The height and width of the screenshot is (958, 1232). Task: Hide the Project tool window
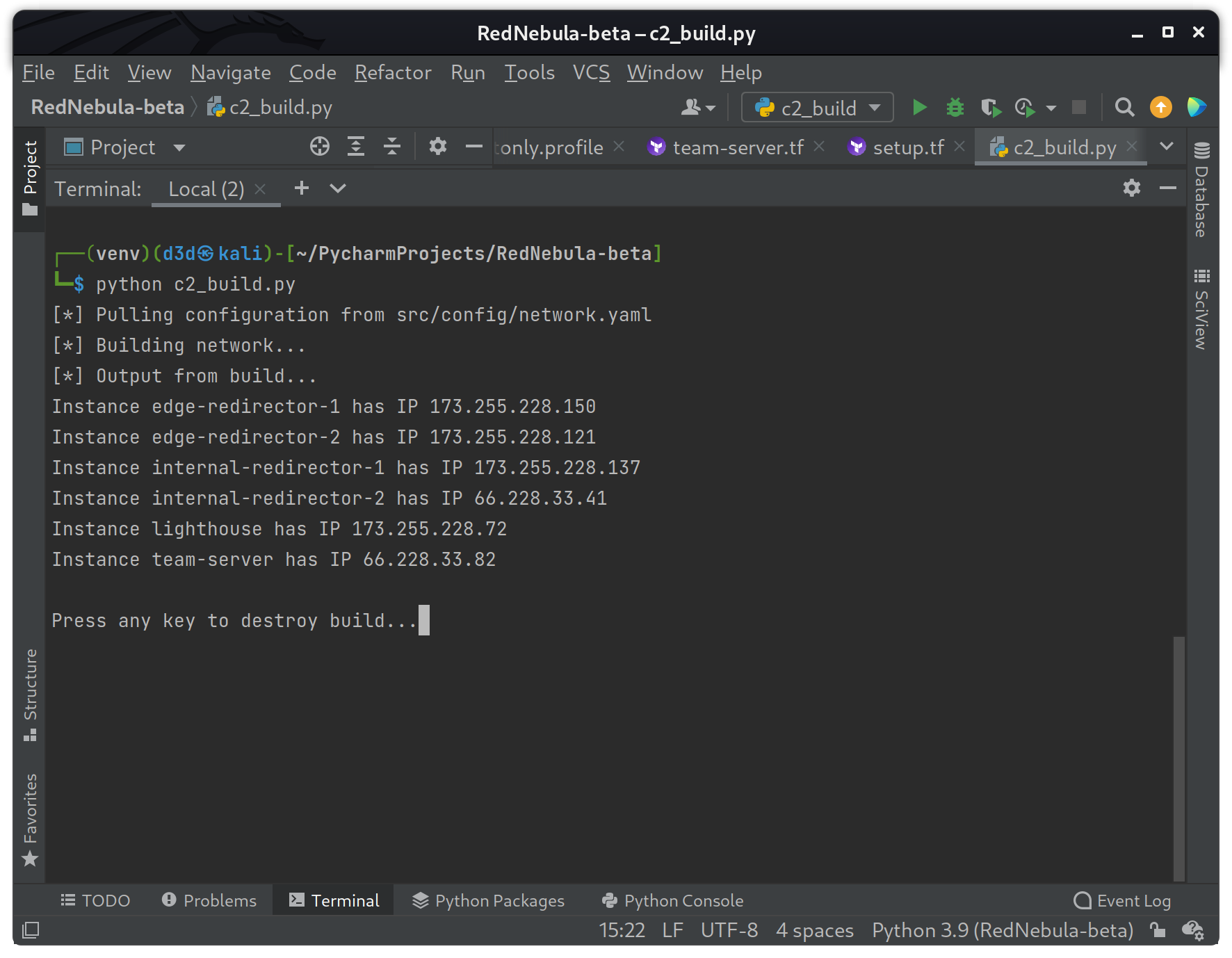(474, 147)
